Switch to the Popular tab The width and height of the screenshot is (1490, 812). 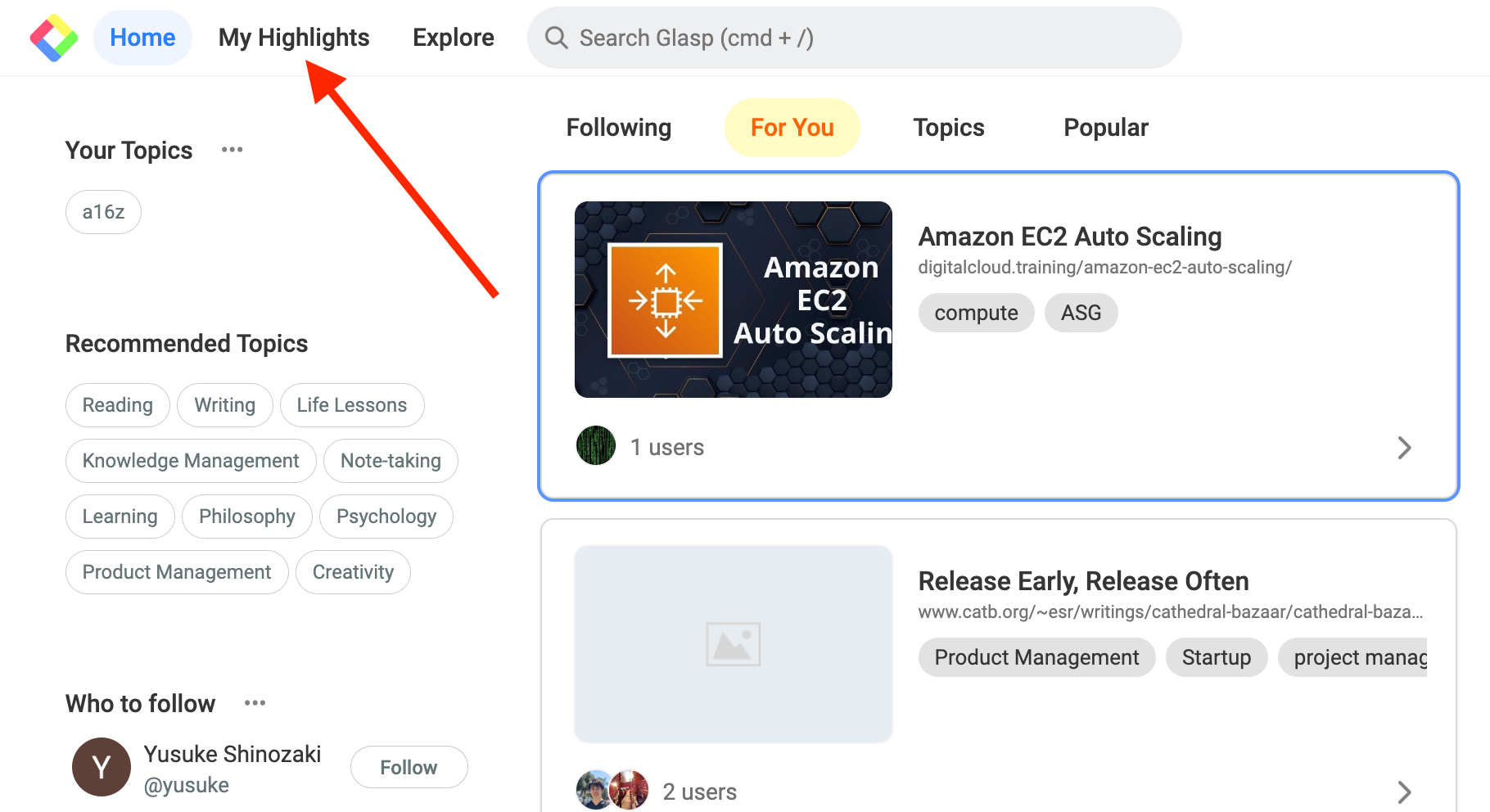click(1106, 128)
